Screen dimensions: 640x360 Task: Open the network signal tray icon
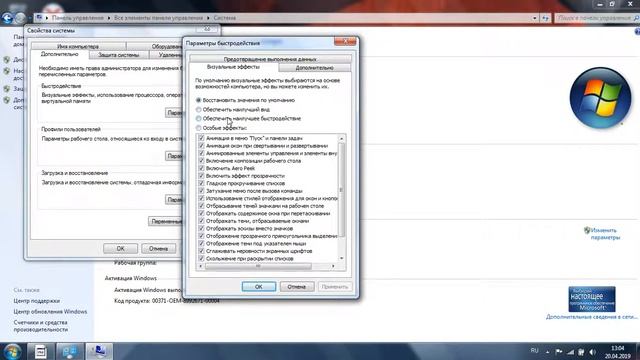[570, 351]
